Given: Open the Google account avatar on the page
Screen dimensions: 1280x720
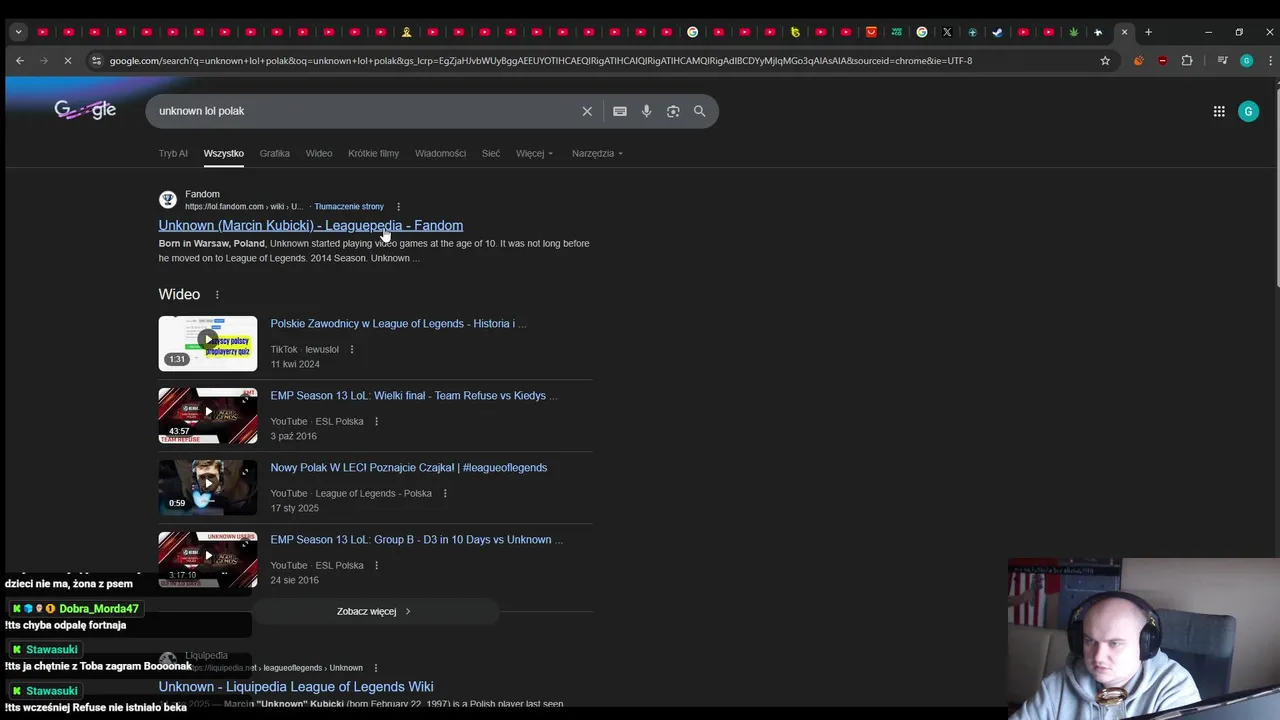Looking at the screenshot, I should click(x=1248, y=111).
